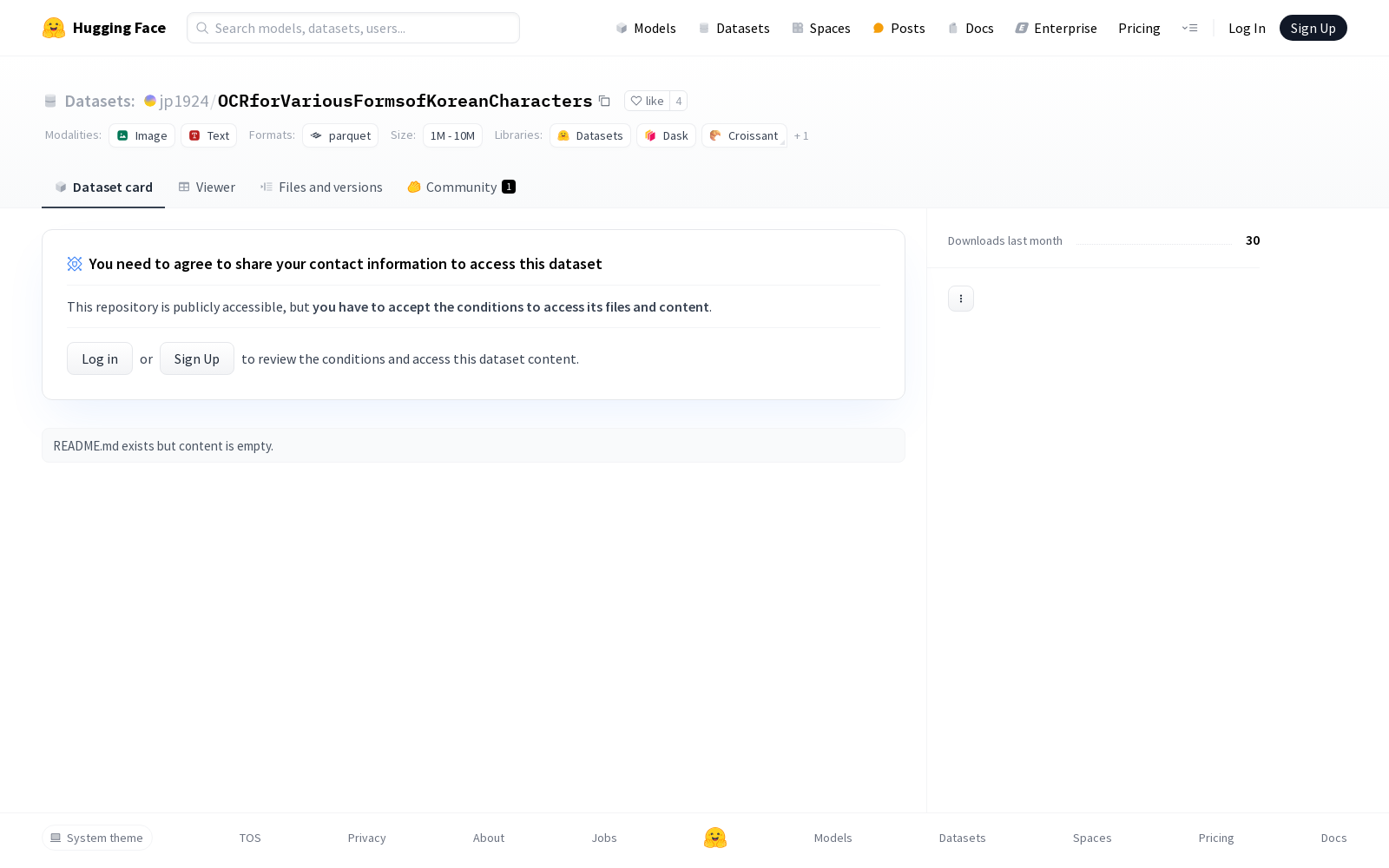Open Spaces in the top navigation
Viewport: 1389px width, 868px height.
click(x=820, y=28)
